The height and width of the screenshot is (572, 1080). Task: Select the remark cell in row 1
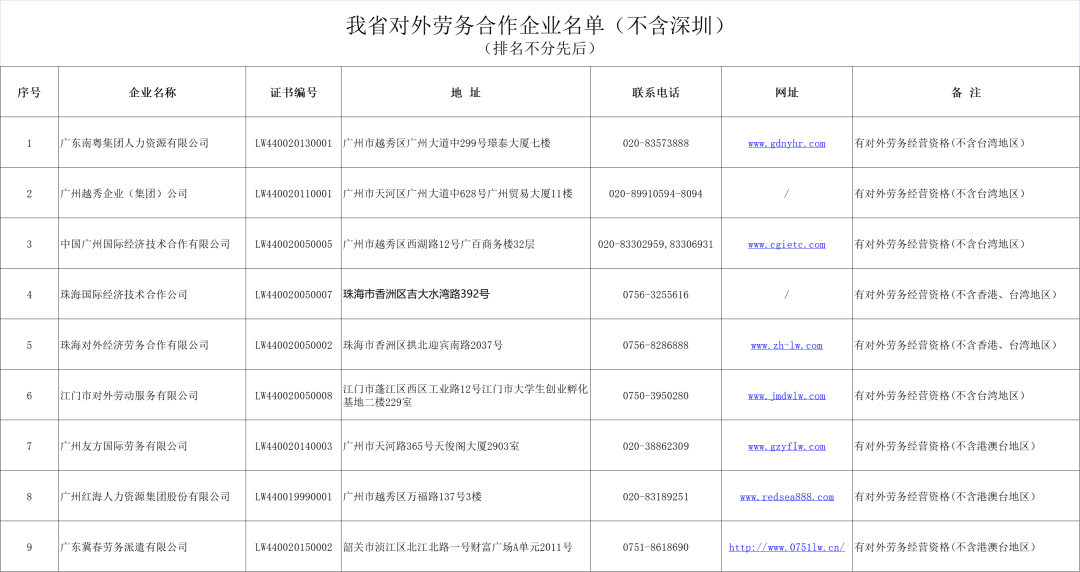966,143
